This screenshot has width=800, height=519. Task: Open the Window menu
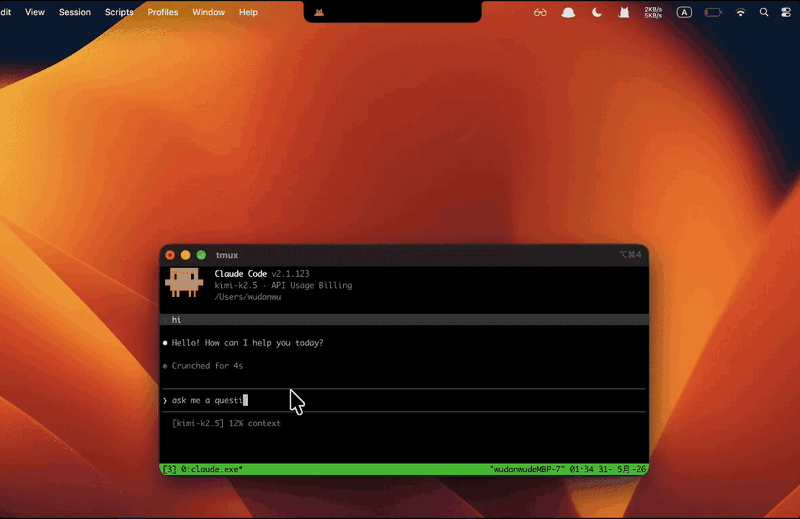coord(208,12)
